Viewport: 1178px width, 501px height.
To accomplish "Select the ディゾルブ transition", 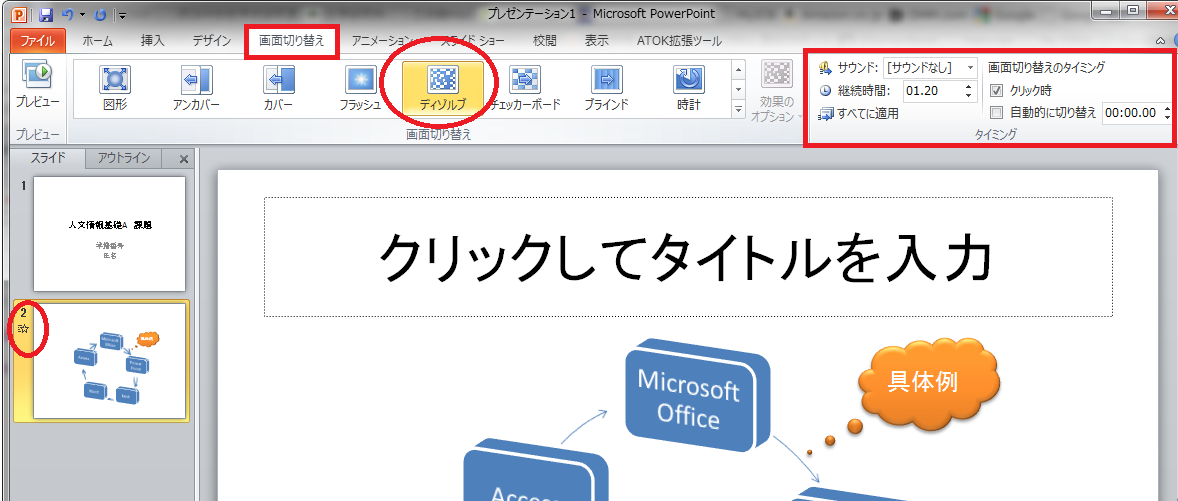I will click(443, 89).
